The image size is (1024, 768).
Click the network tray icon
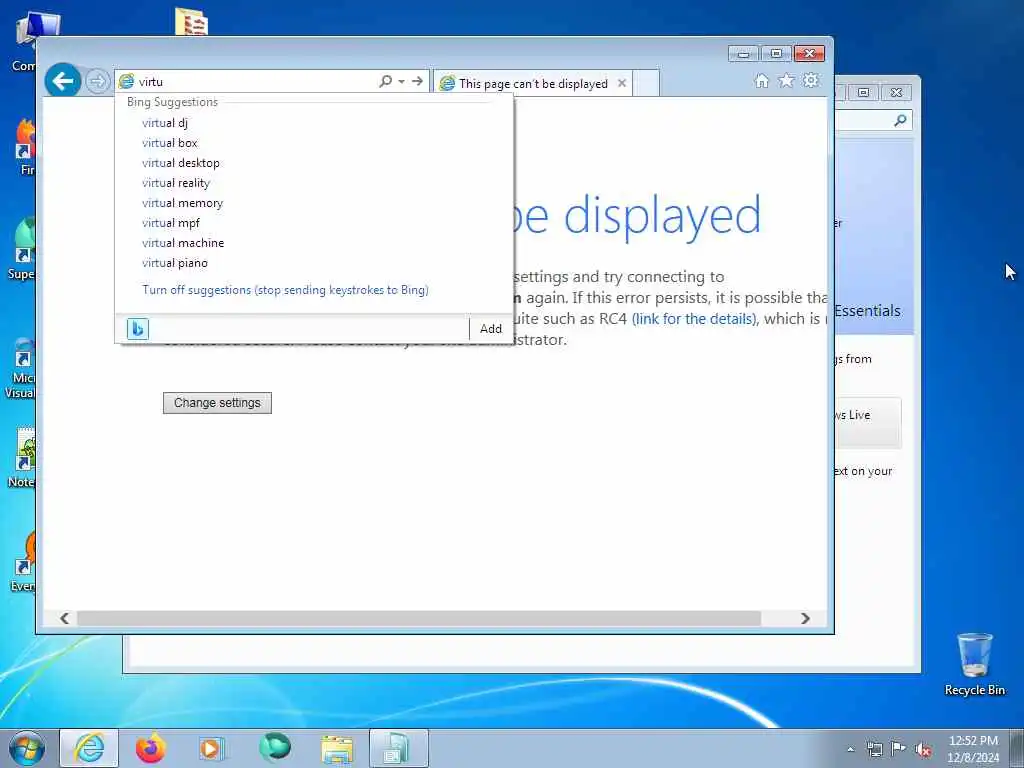pos(874,749)
